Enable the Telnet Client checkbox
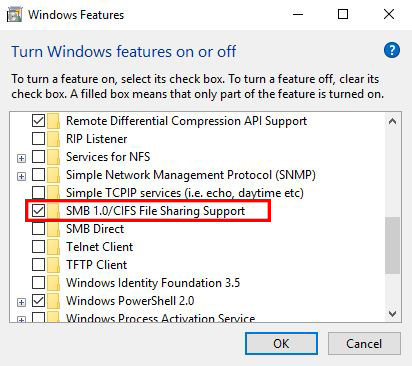Screen dimensions: 412x366 point(38,246)
